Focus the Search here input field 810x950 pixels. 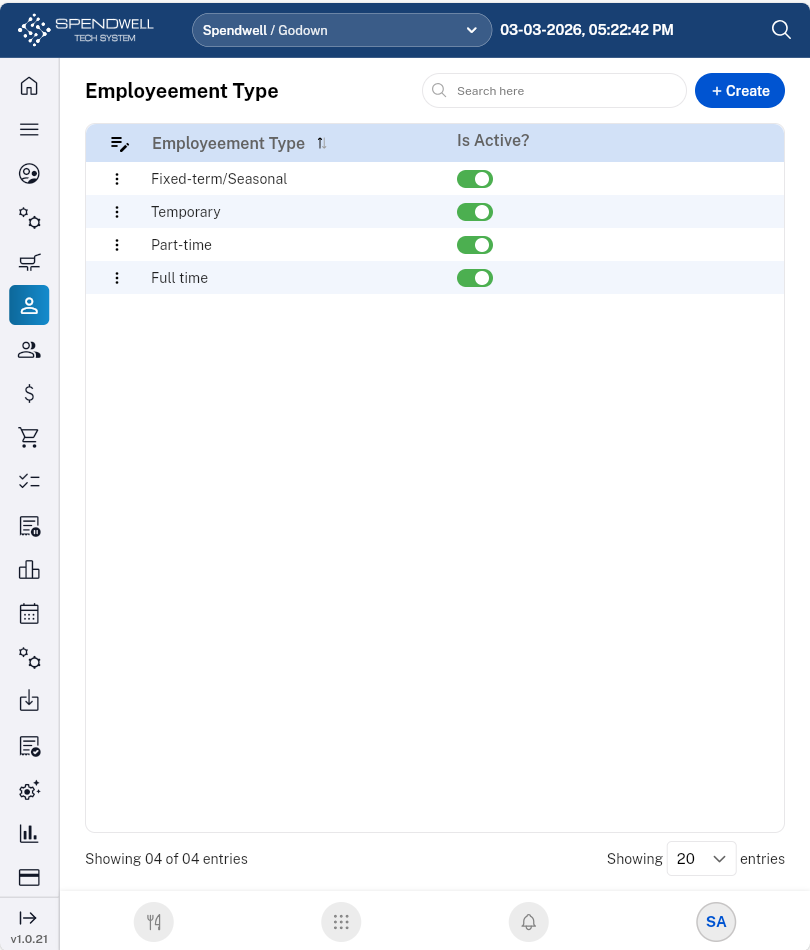554,91
